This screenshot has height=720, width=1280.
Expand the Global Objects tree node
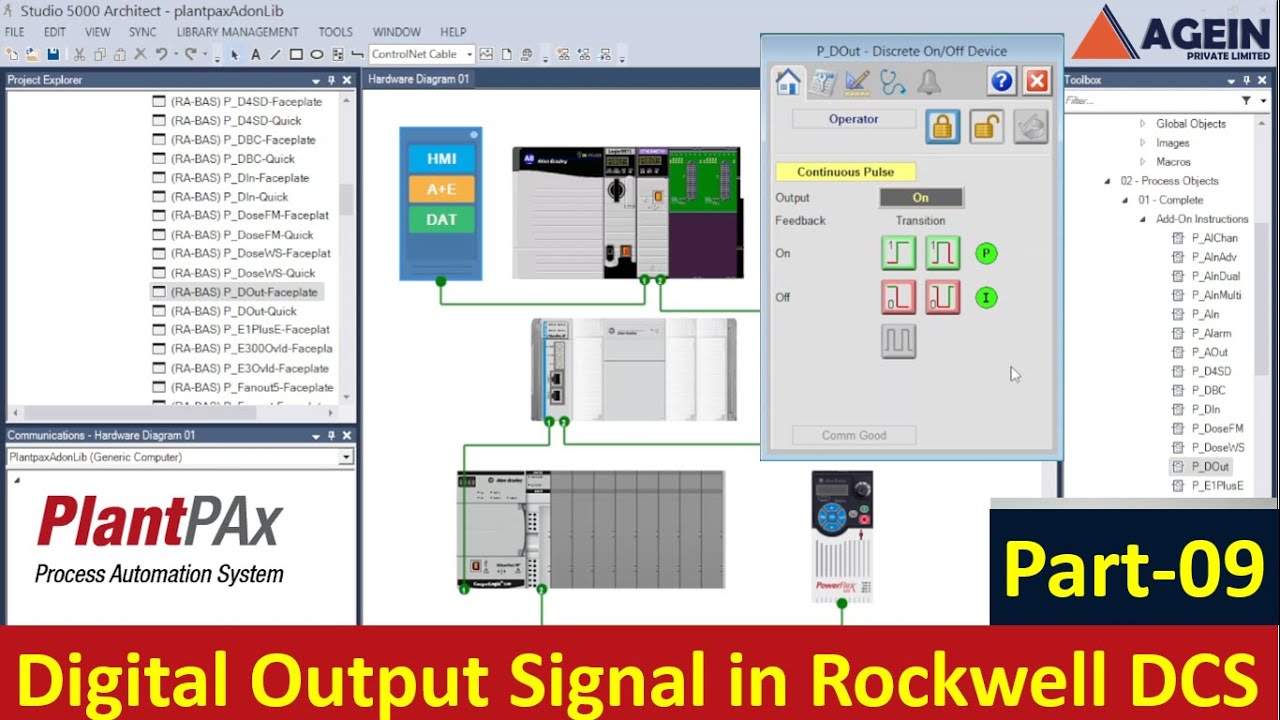(x=1143, y=124)
